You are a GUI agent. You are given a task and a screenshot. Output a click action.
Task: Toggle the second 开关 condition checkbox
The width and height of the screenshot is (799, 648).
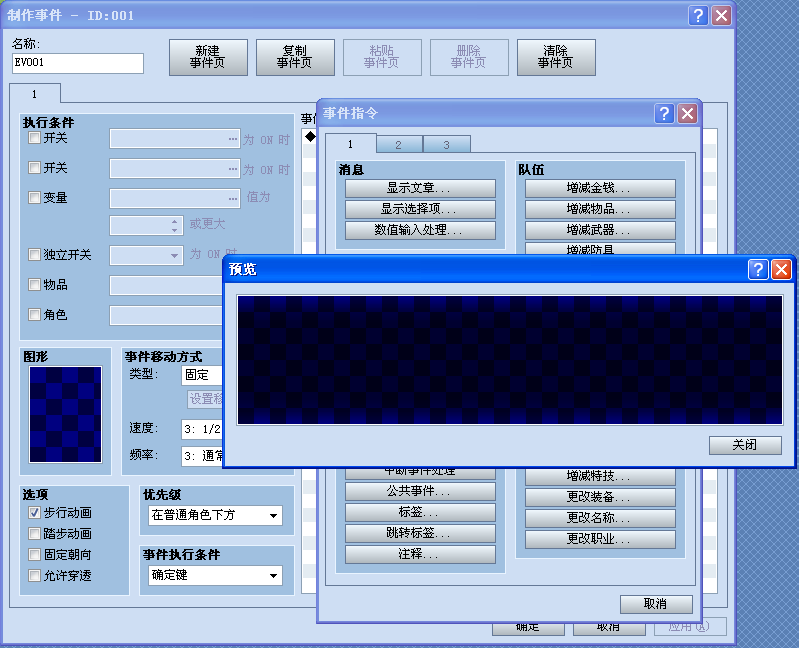[x=34, y=167]
